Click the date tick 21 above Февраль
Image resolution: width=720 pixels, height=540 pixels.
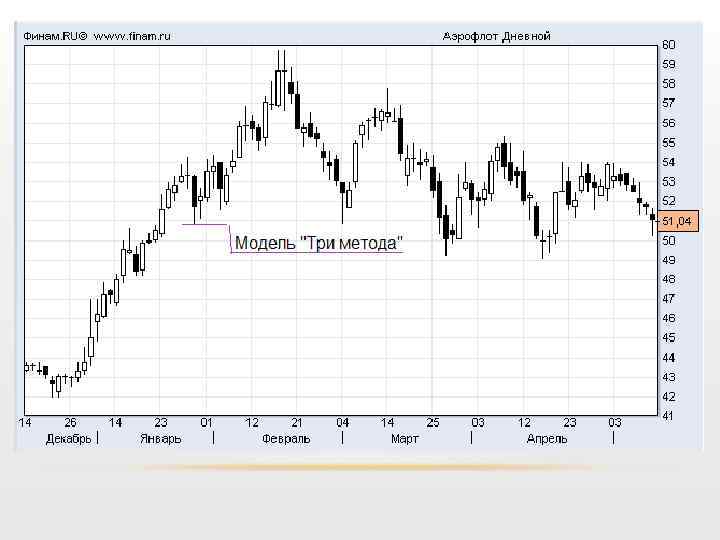point(297,422)
